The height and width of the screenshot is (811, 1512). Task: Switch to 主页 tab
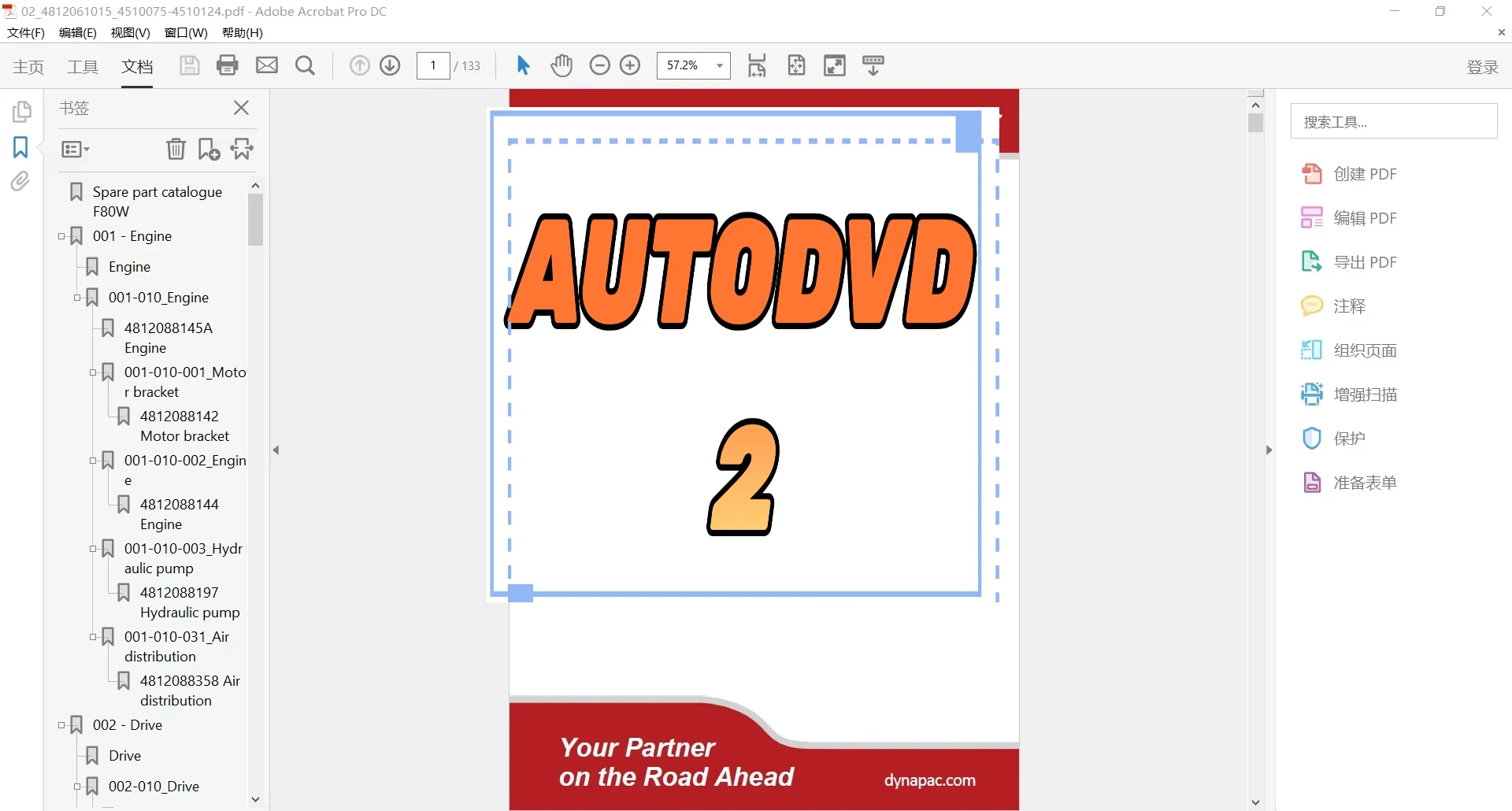(x=28, y=67)
